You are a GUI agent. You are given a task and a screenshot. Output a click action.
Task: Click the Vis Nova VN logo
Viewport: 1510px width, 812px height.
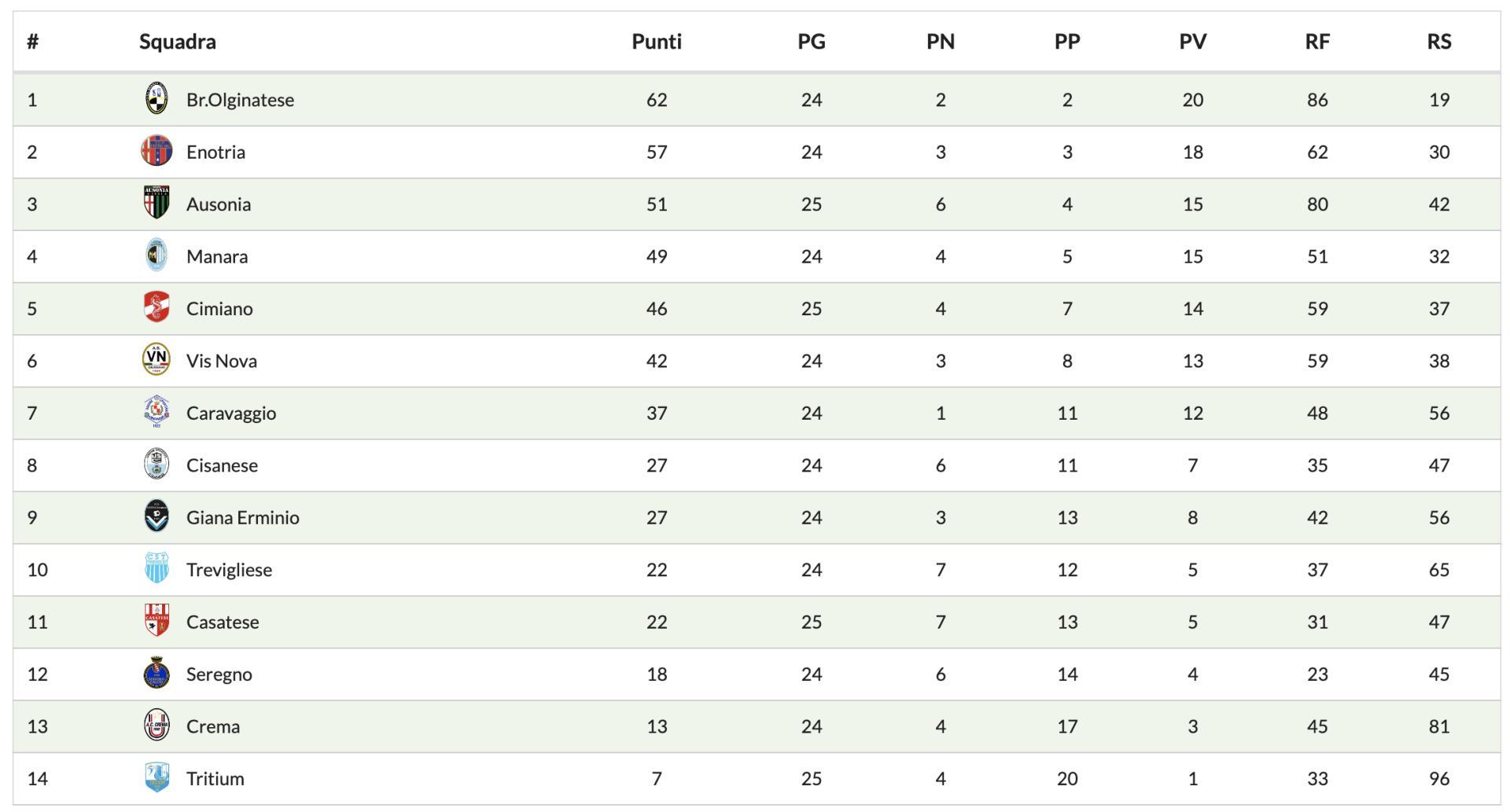(x=157, y=359)
